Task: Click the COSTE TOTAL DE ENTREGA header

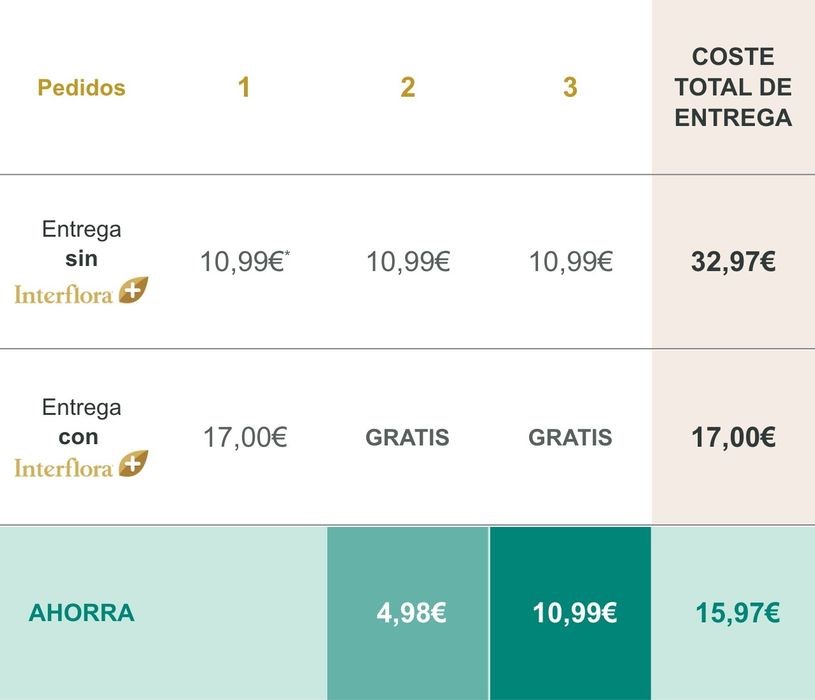Action: (733, 87)
